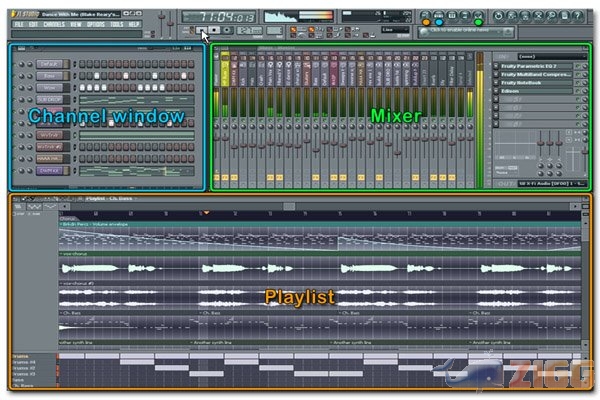Image resolution: width=600 pixels, height=400 pixels.
Task: Open the Fruity NoteBook slot dropdown arrow
Action: pos(496,82)
